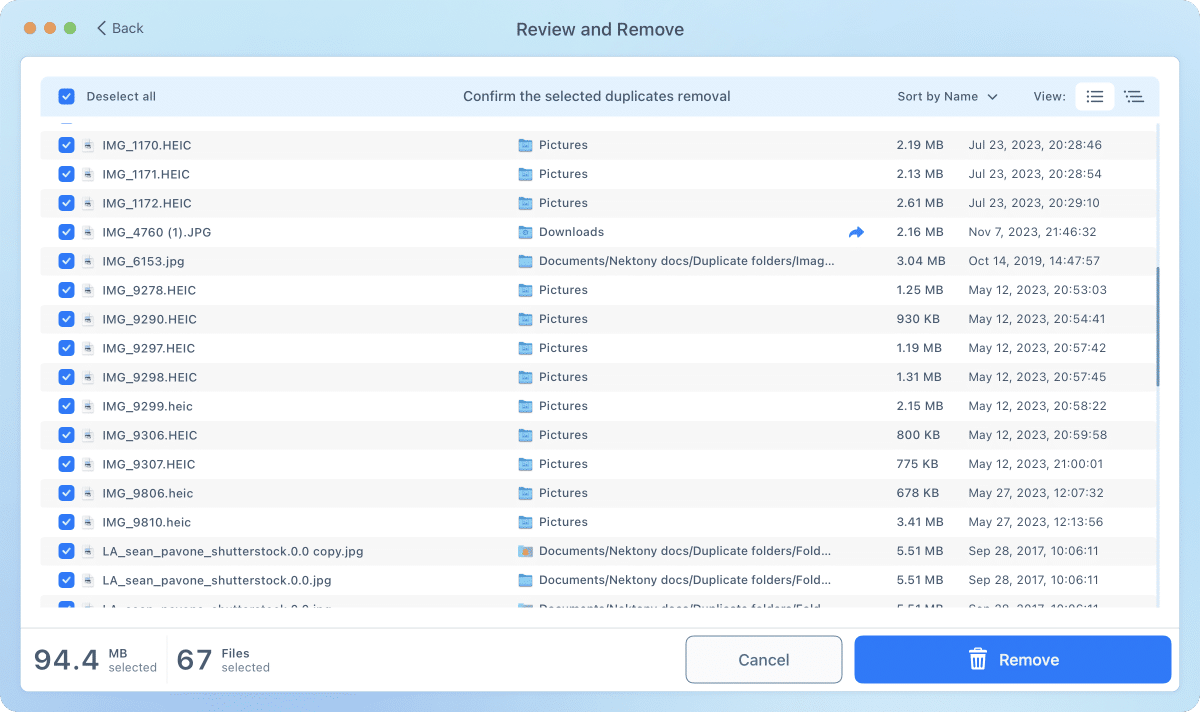
Task: Click file icon next to IMG_6153.jpg
Action: (x=89, y=261)
